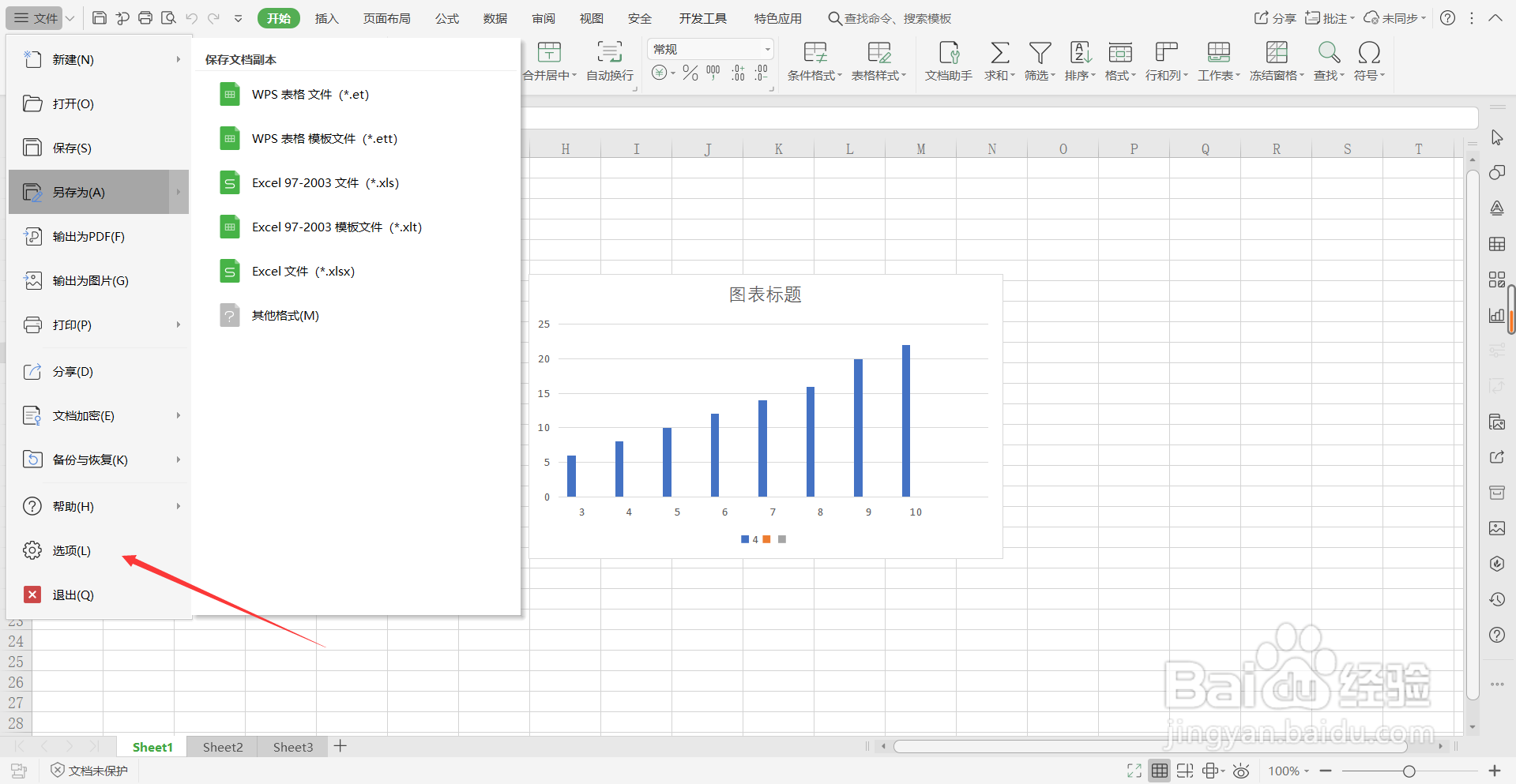Select 分享(D) in the file menu
1516x784 pixels.
coord(99,371)
